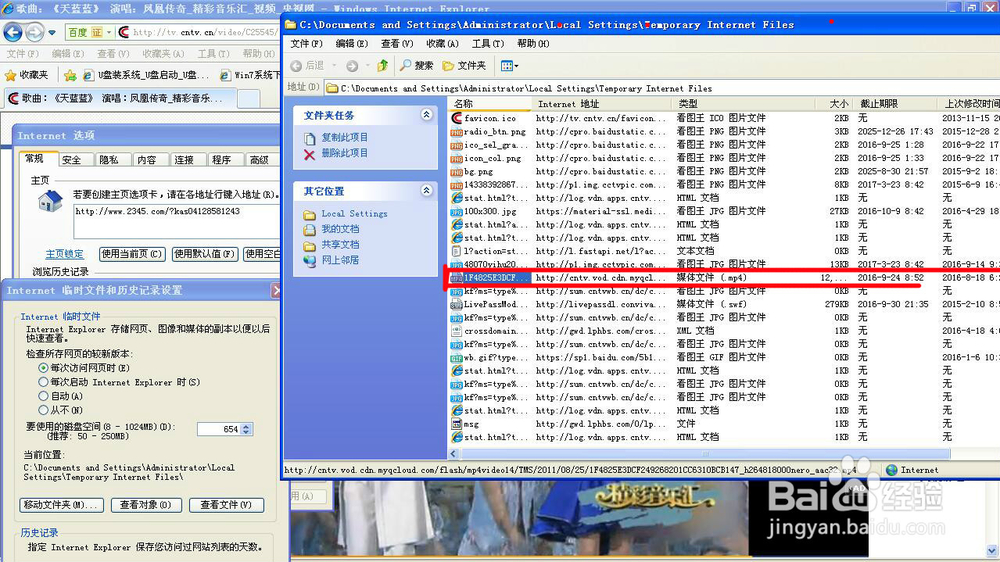Open 收藏夹 favorites star in IE
The image size is (1000, 562).
pyautogui.click(x=27, y=75)
